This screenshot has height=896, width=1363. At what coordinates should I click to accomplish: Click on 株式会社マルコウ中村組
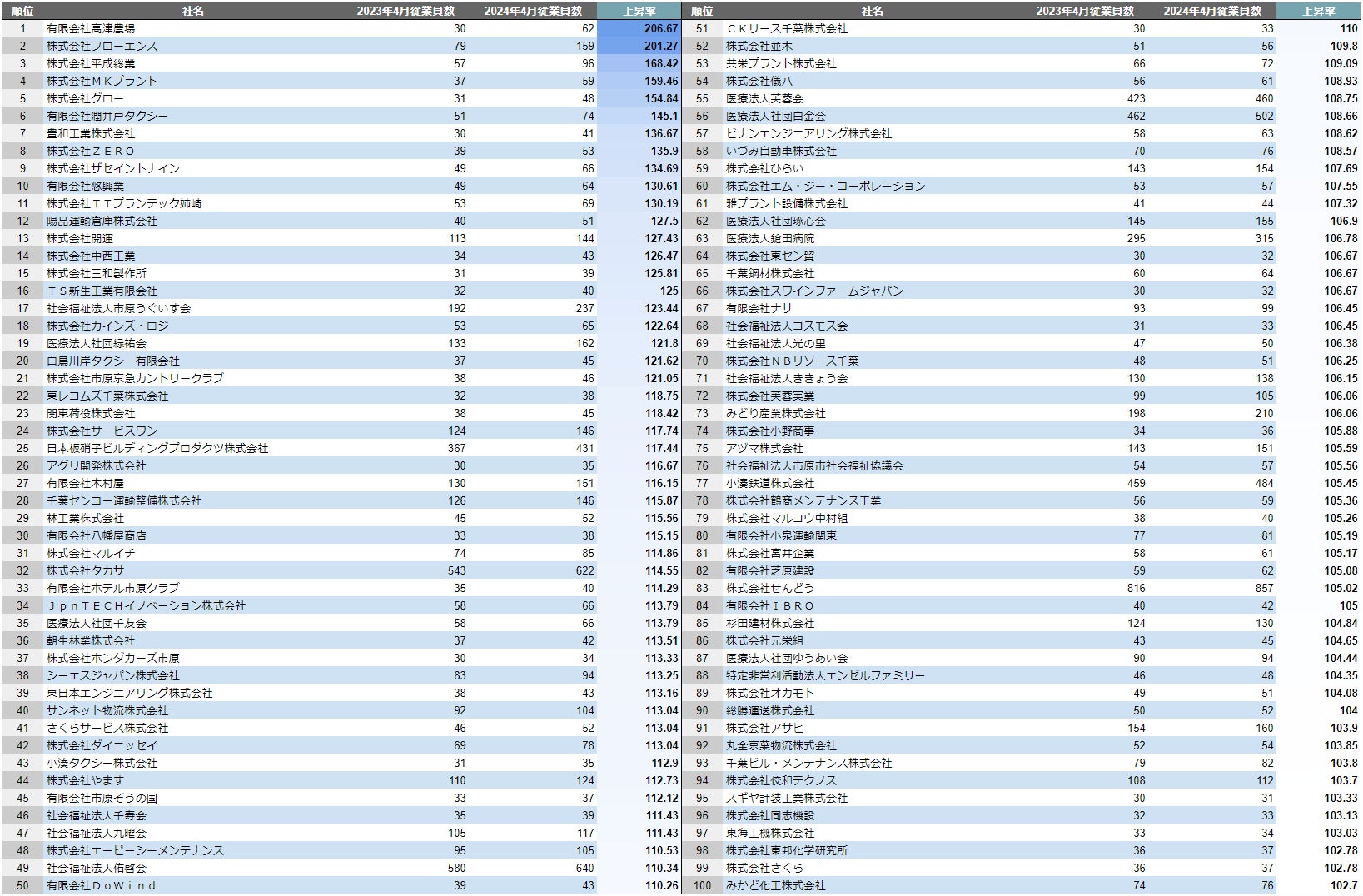pos(787,518)
